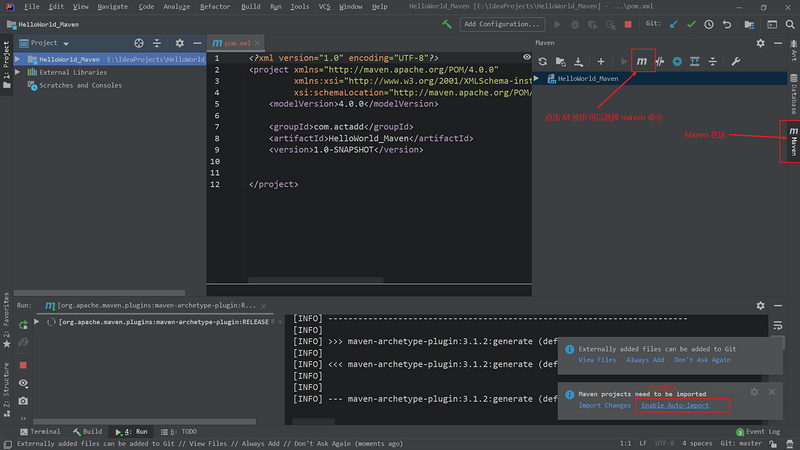Open Maven settings wrench icon
This screenshot has height=450, width=800.
(x=736, y=61)
